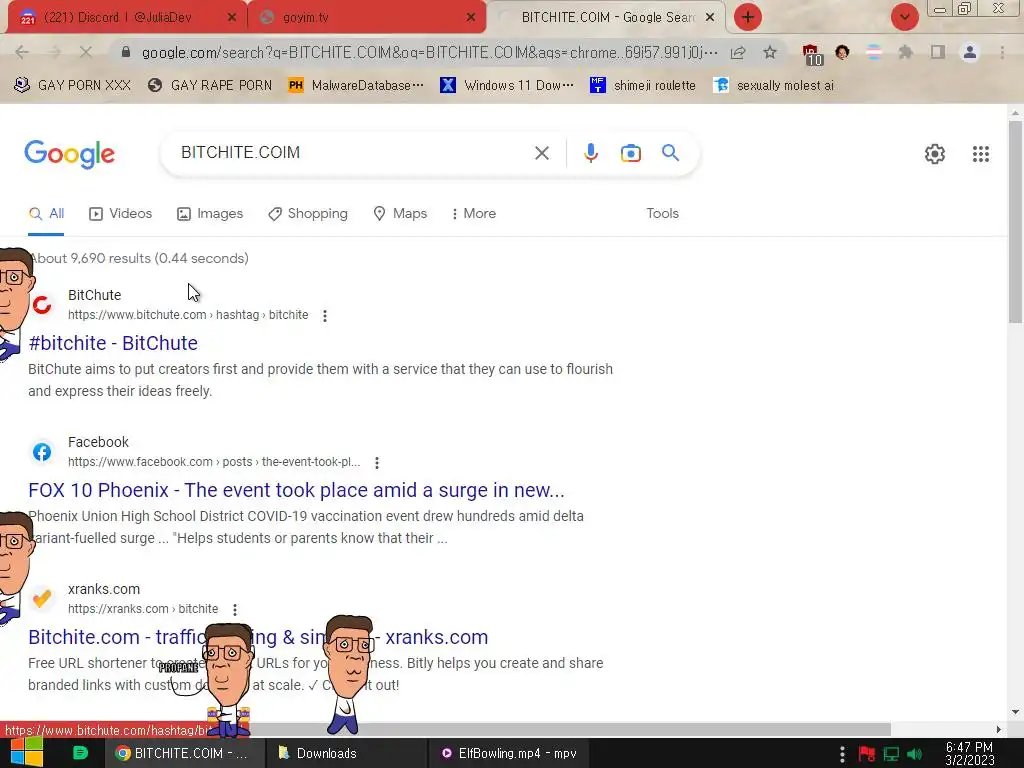1024x768 pixels.
Task: Open more options for Facebook result
Action: [x=377, y=463]
